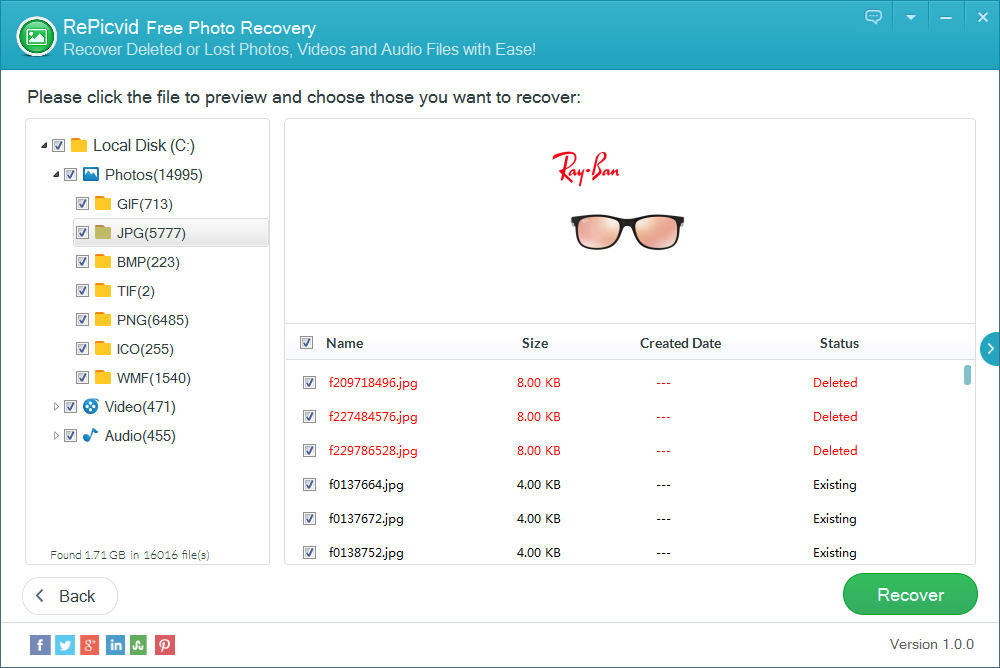Click the LinkedIn share icon
Viewport: 1000px width, 668px height.
[x=114, y=645]
